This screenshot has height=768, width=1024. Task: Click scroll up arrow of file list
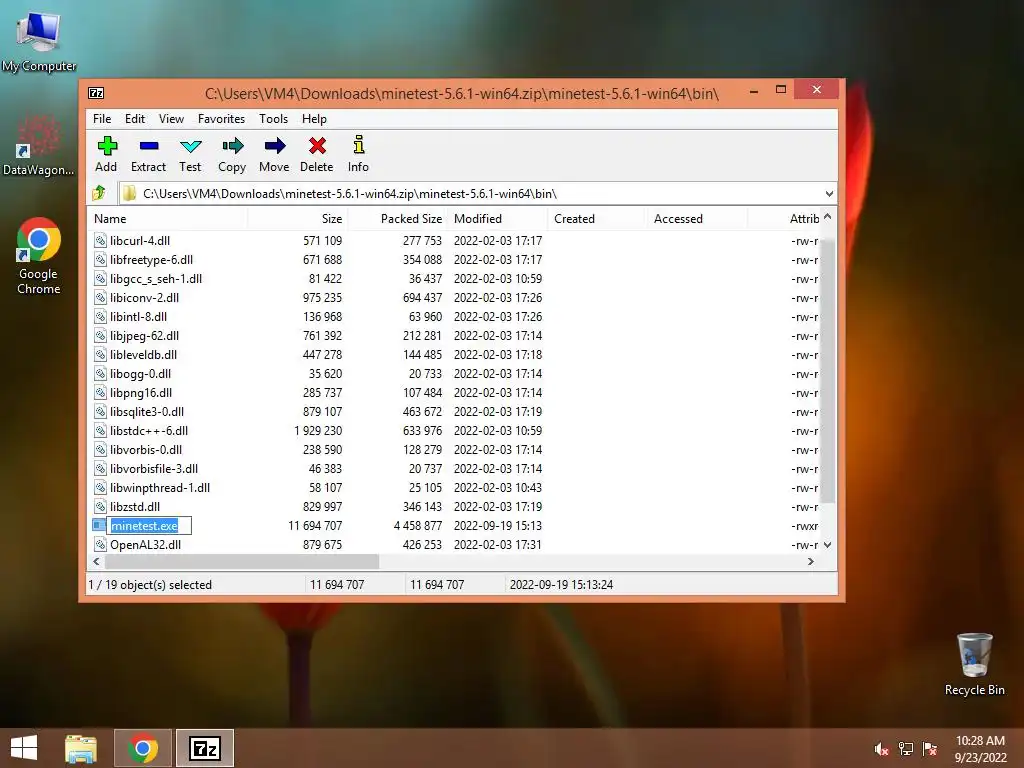tap(827, 216)
